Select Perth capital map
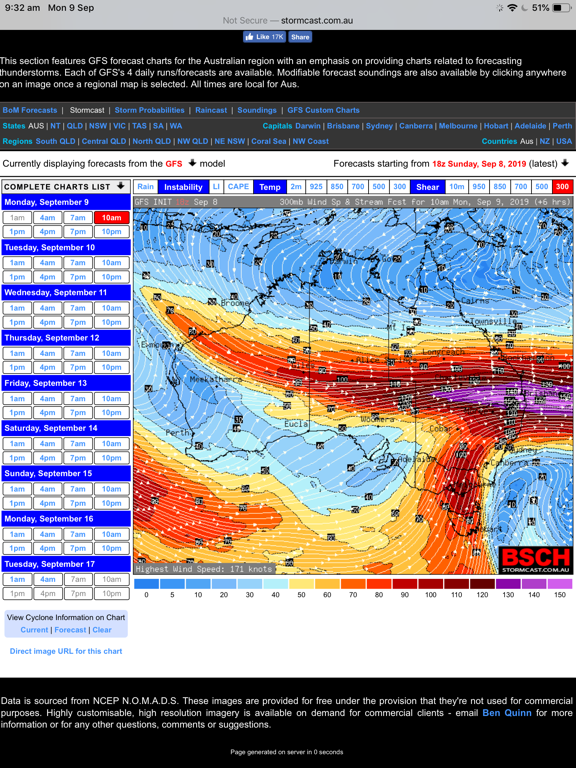The height and width of the screenshot is (768, 576). coord(562,126)
